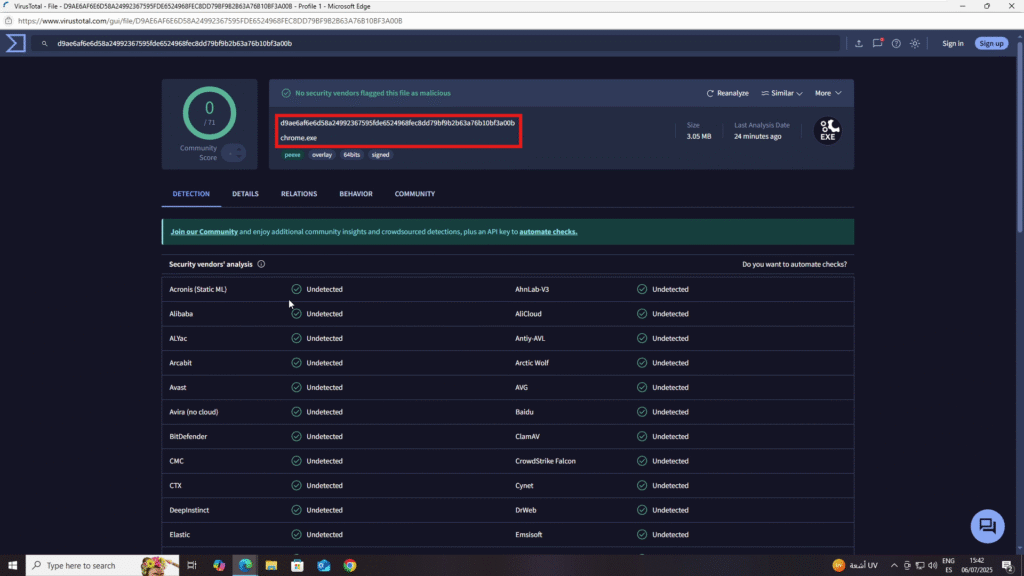
Task: Click the peexe tag
Action: pyautogui.click(x=293, y=155)
